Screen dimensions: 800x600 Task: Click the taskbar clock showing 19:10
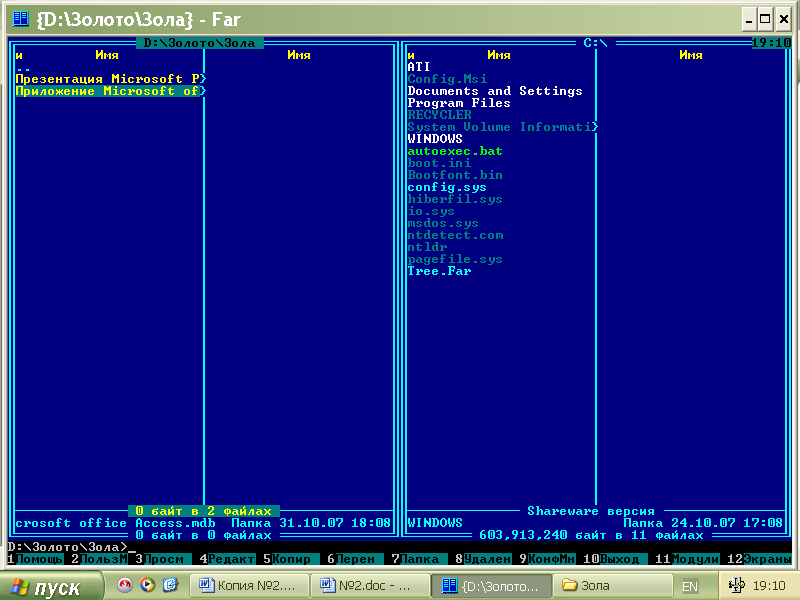pos(769,586)
